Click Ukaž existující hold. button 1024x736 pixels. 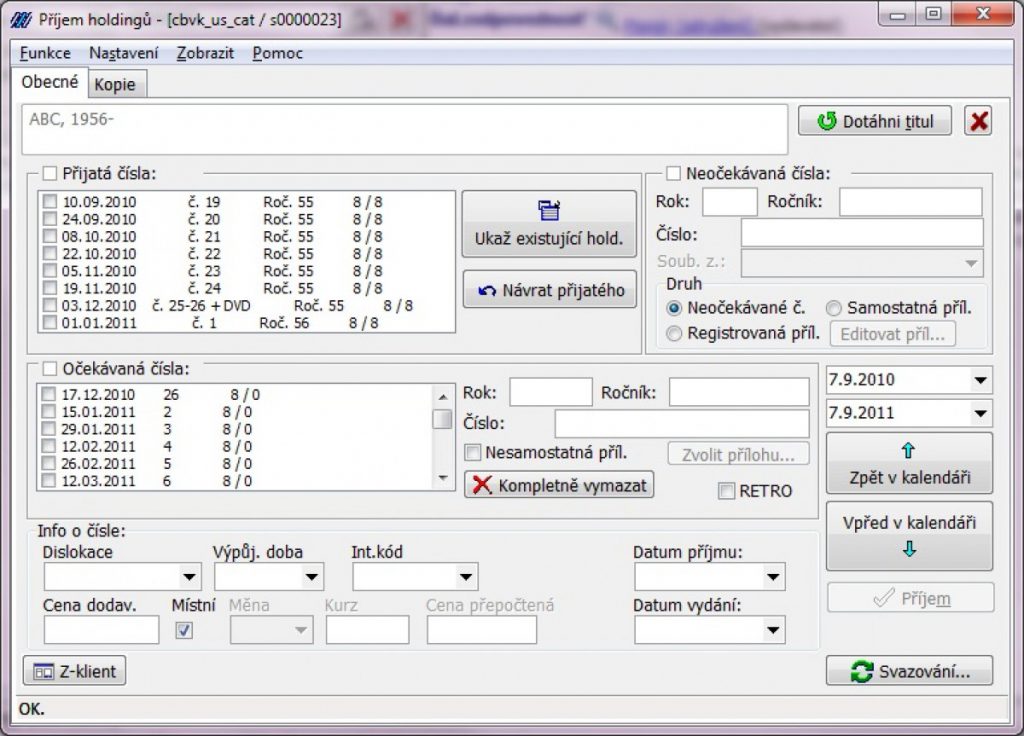549,224
